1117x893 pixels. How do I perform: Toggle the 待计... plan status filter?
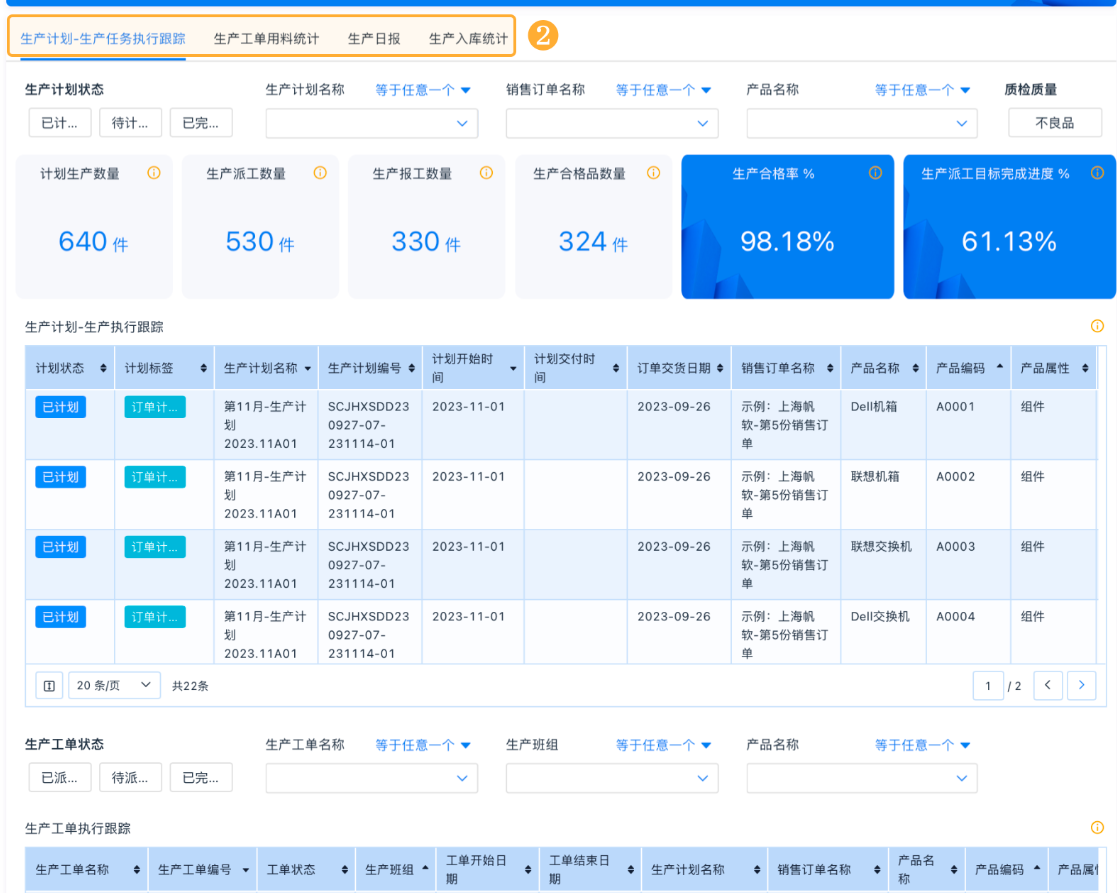[x=130, y=122]
